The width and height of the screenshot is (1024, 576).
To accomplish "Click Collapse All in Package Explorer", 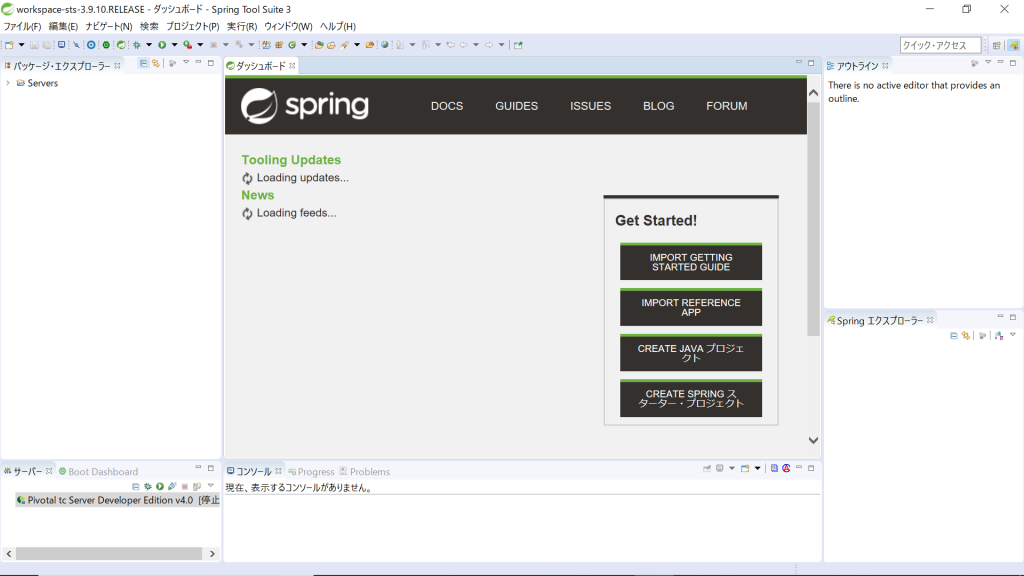I will tap(143, 63).
